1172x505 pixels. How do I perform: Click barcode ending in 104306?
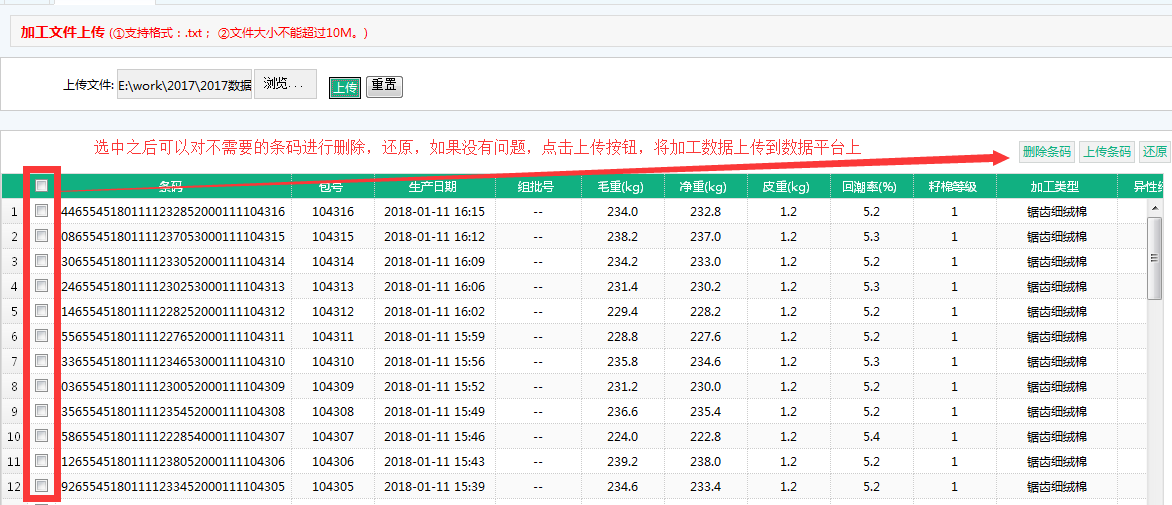173,462
